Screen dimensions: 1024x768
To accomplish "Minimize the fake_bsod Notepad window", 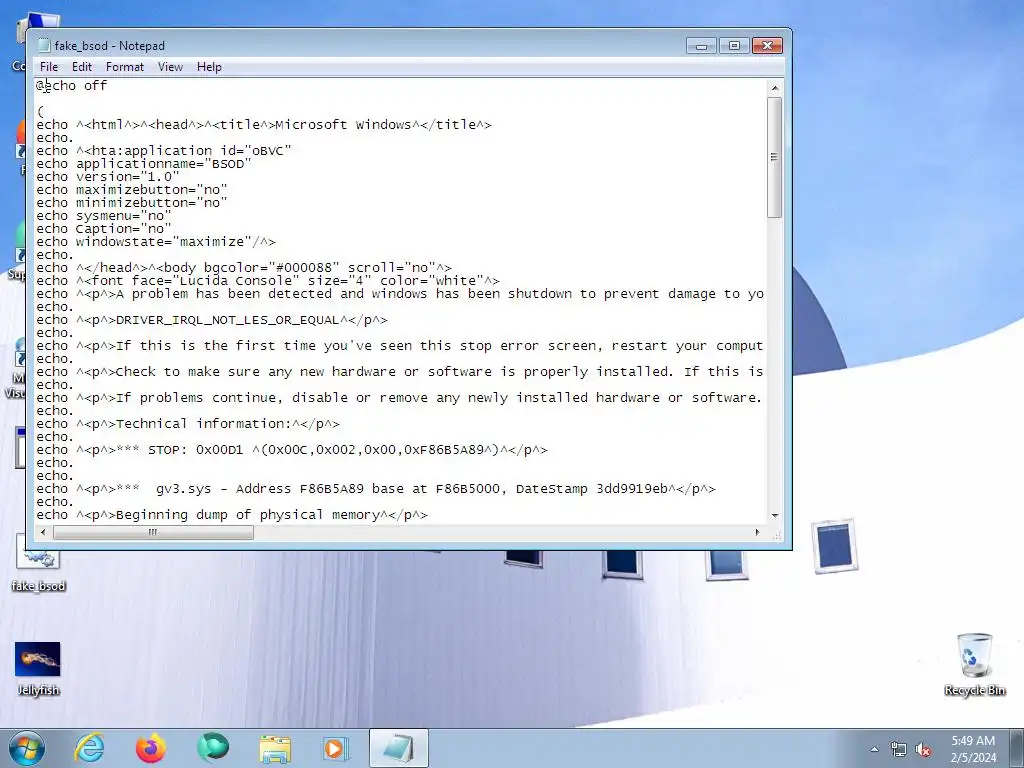I will (701, 45).
